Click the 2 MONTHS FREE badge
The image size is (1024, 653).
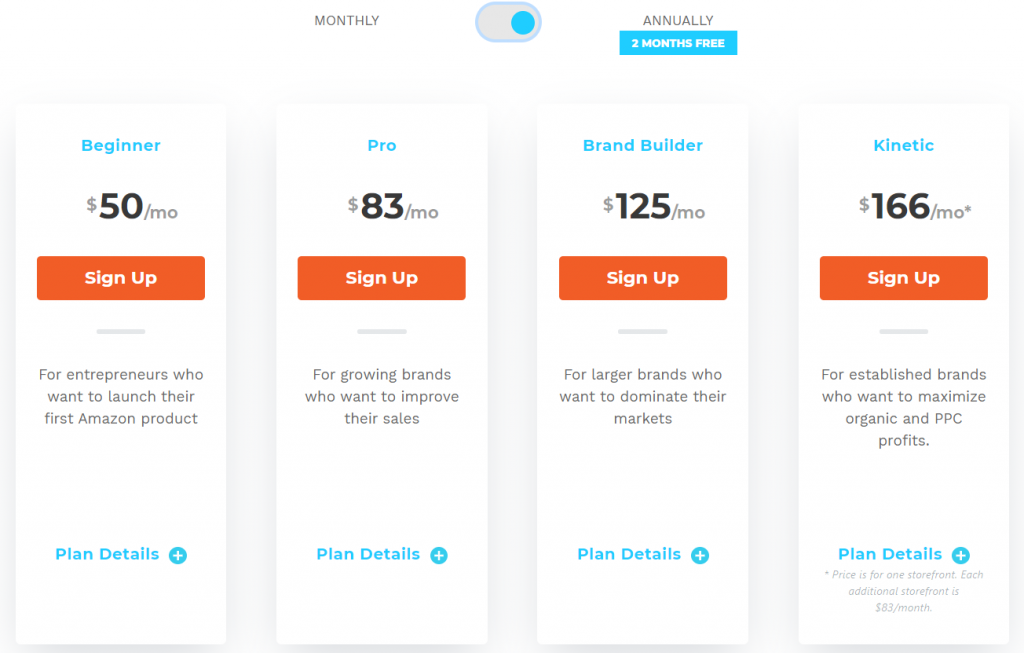(x=678, y=43)
